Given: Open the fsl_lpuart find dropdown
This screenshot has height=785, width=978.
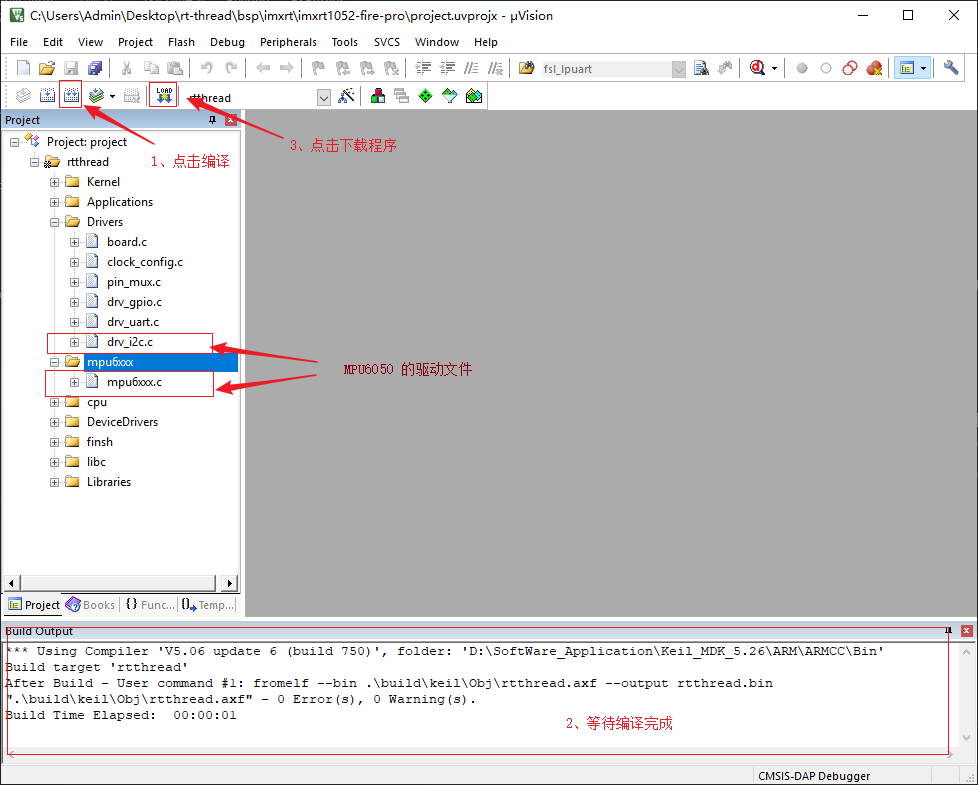Looking at the screenshot, I should 679,69.
